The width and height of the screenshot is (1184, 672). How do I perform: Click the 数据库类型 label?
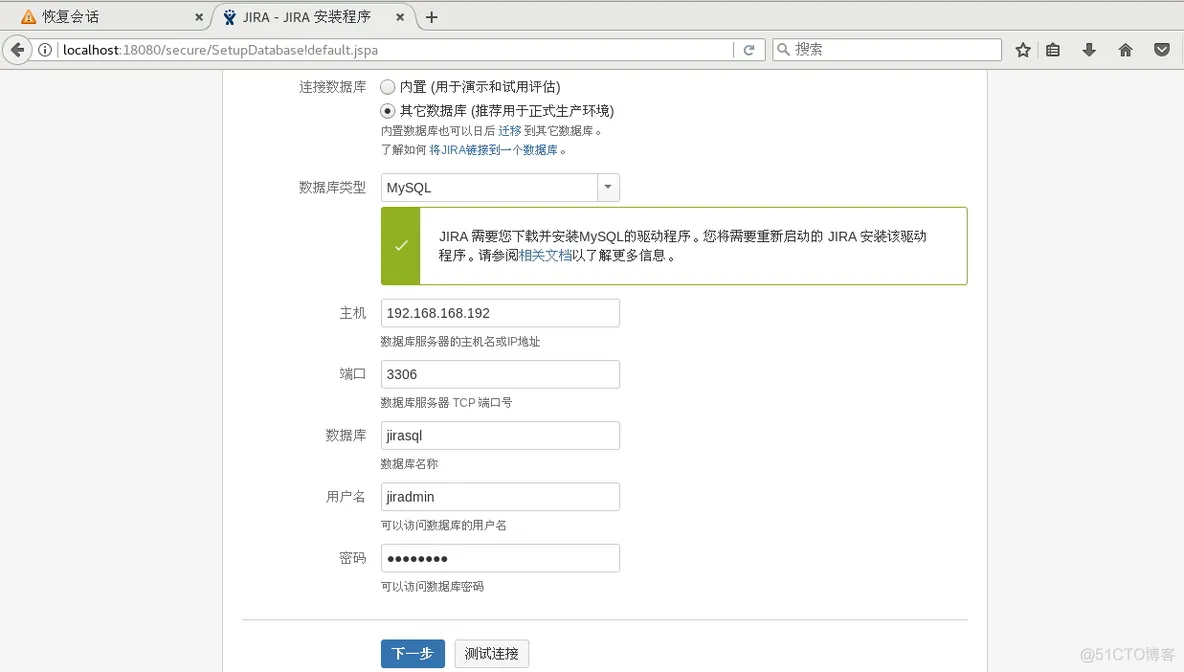point(332,187)
